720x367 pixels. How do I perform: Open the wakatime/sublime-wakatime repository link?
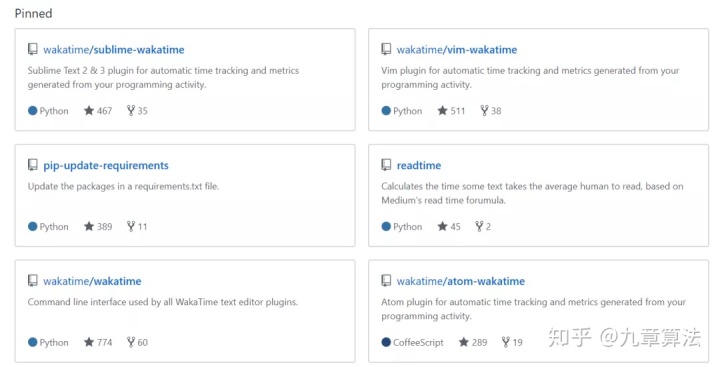tap(114, 50)
